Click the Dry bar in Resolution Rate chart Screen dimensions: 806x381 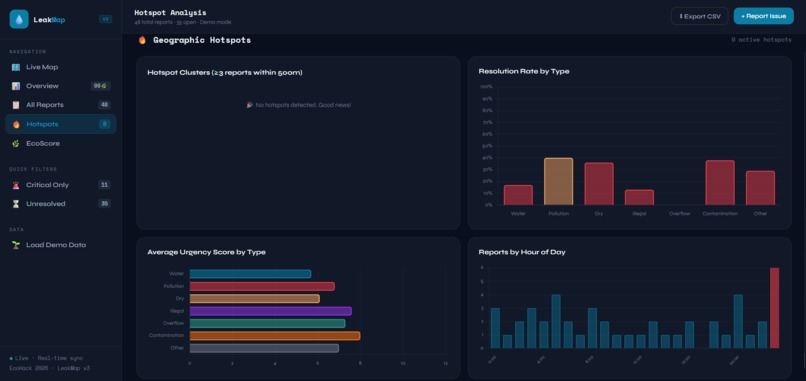click(x=599, y=184)
